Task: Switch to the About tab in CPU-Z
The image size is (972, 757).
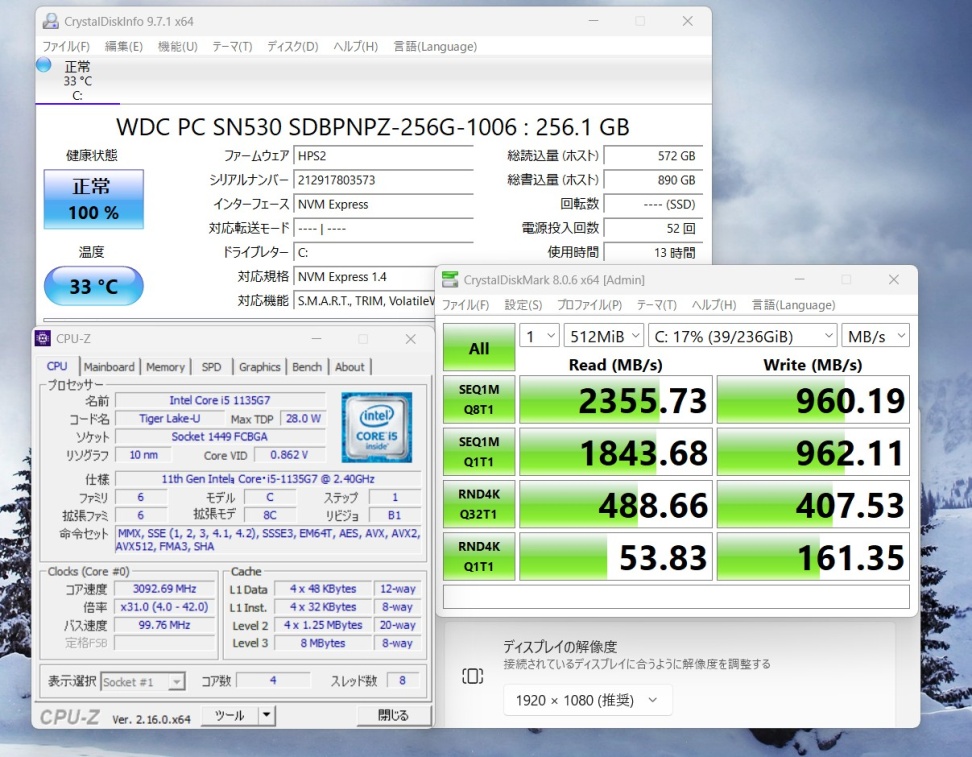Action: [350, 367]
